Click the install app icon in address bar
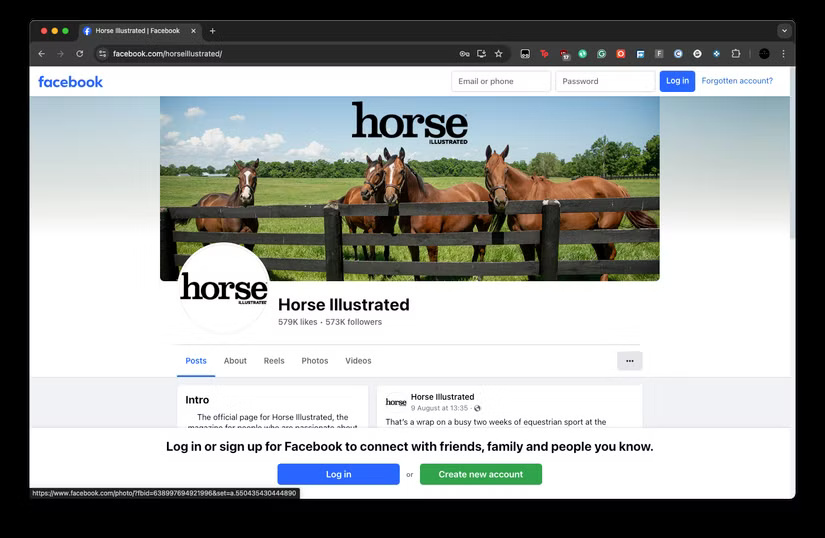The height and width of the screenshot is (538, 825). pos(481,54)
